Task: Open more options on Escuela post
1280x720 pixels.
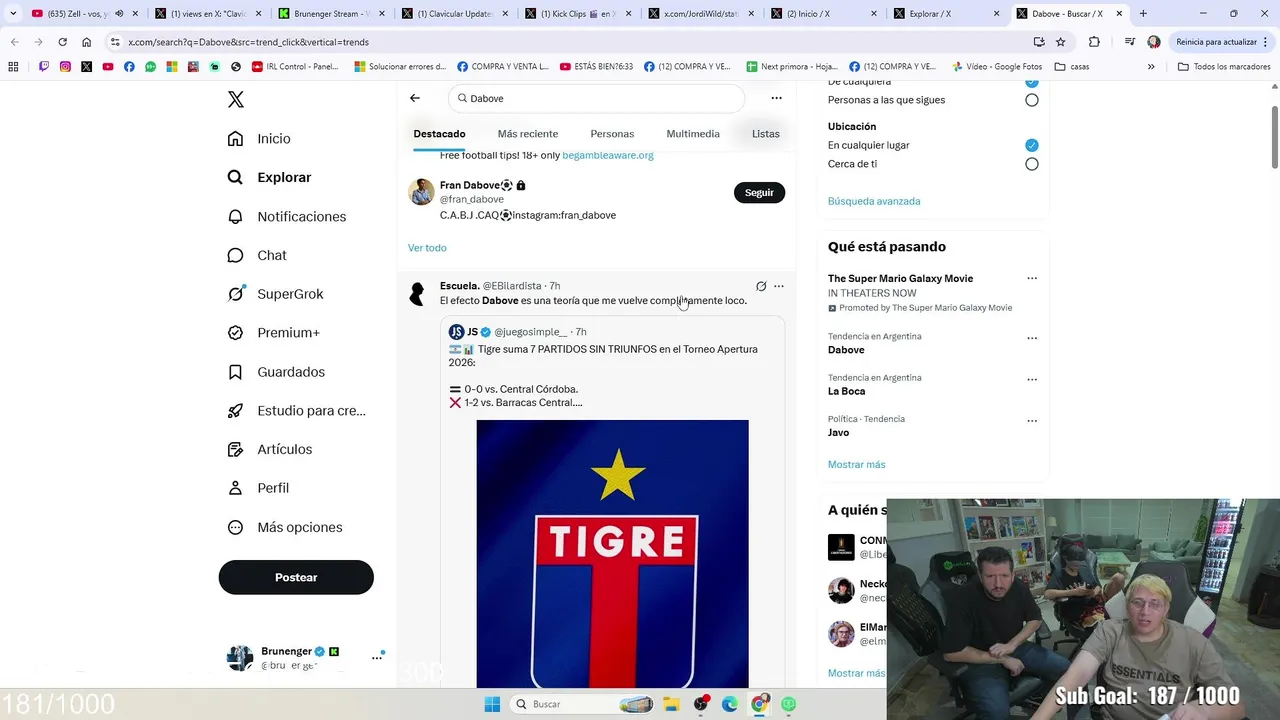Action: tap(779, 286)
